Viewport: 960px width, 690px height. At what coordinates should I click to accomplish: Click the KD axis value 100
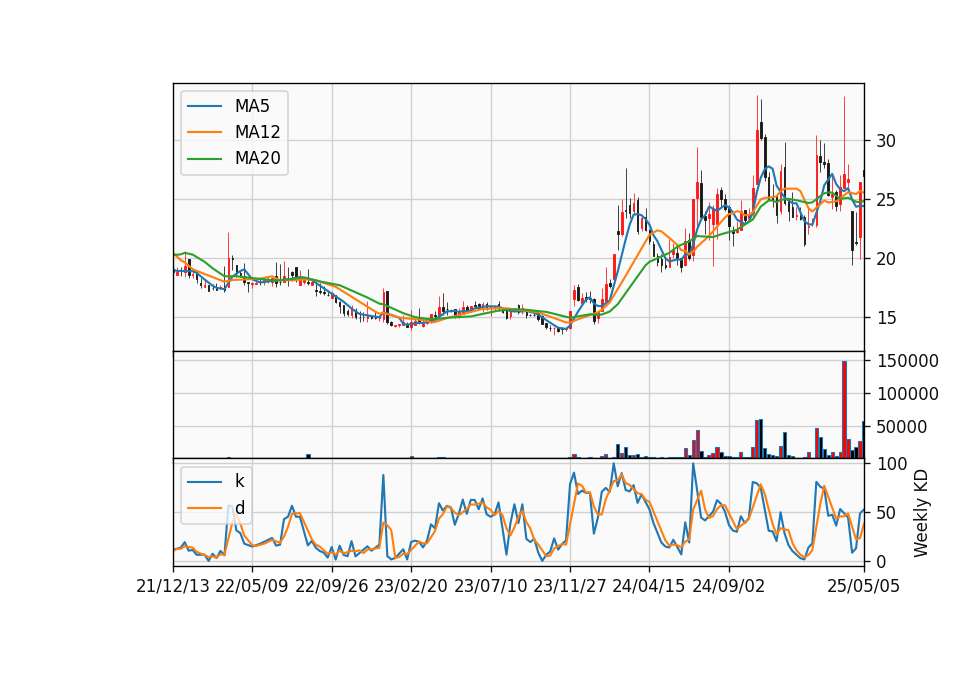pos(891,464)
